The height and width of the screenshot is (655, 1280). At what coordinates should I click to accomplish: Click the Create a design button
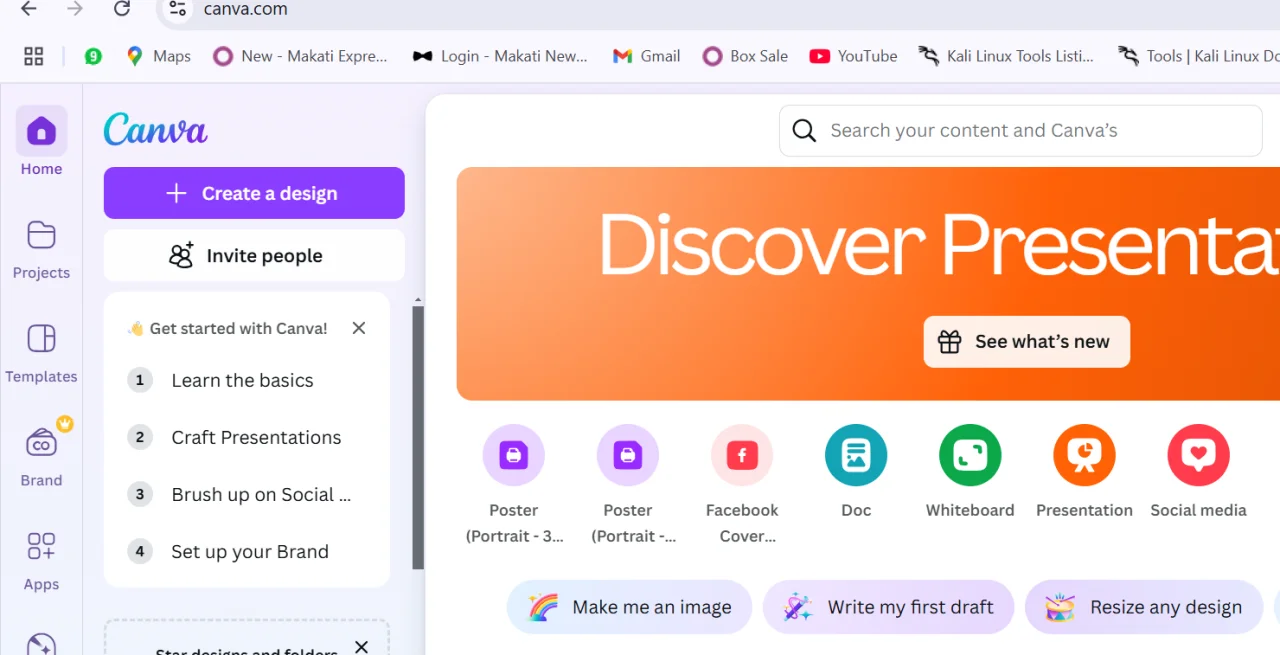[x=254, y=193]
